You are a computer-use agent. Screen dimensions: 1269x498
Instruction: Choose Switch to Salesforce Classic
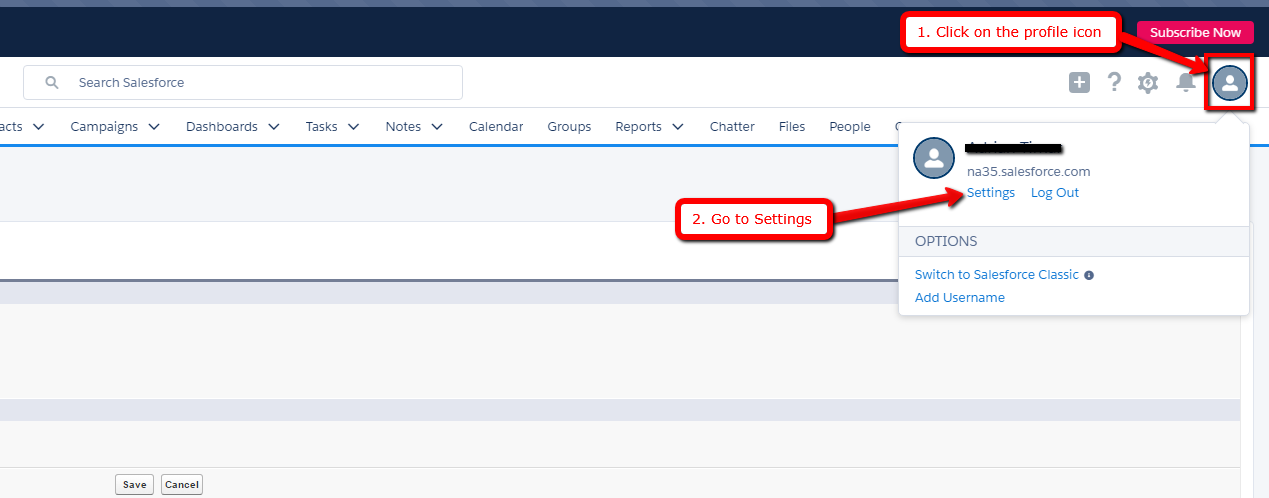pos(997,275)
